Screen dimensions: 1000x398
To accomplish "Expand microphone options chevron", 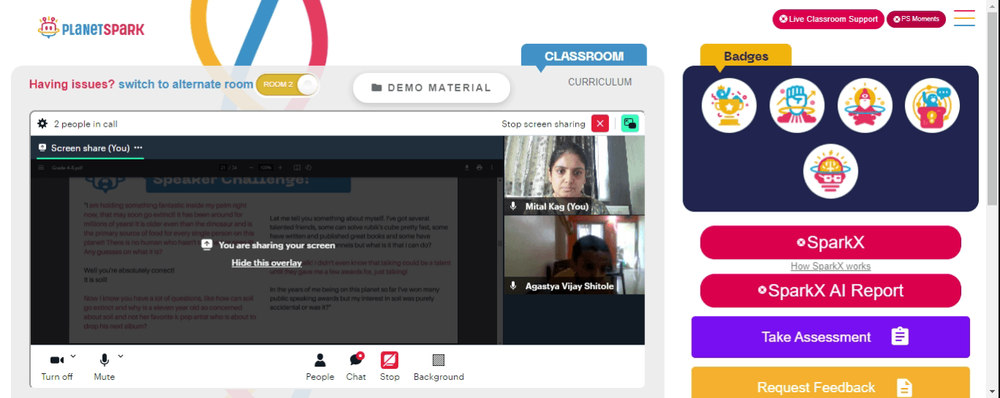I will tap(121, 356).
